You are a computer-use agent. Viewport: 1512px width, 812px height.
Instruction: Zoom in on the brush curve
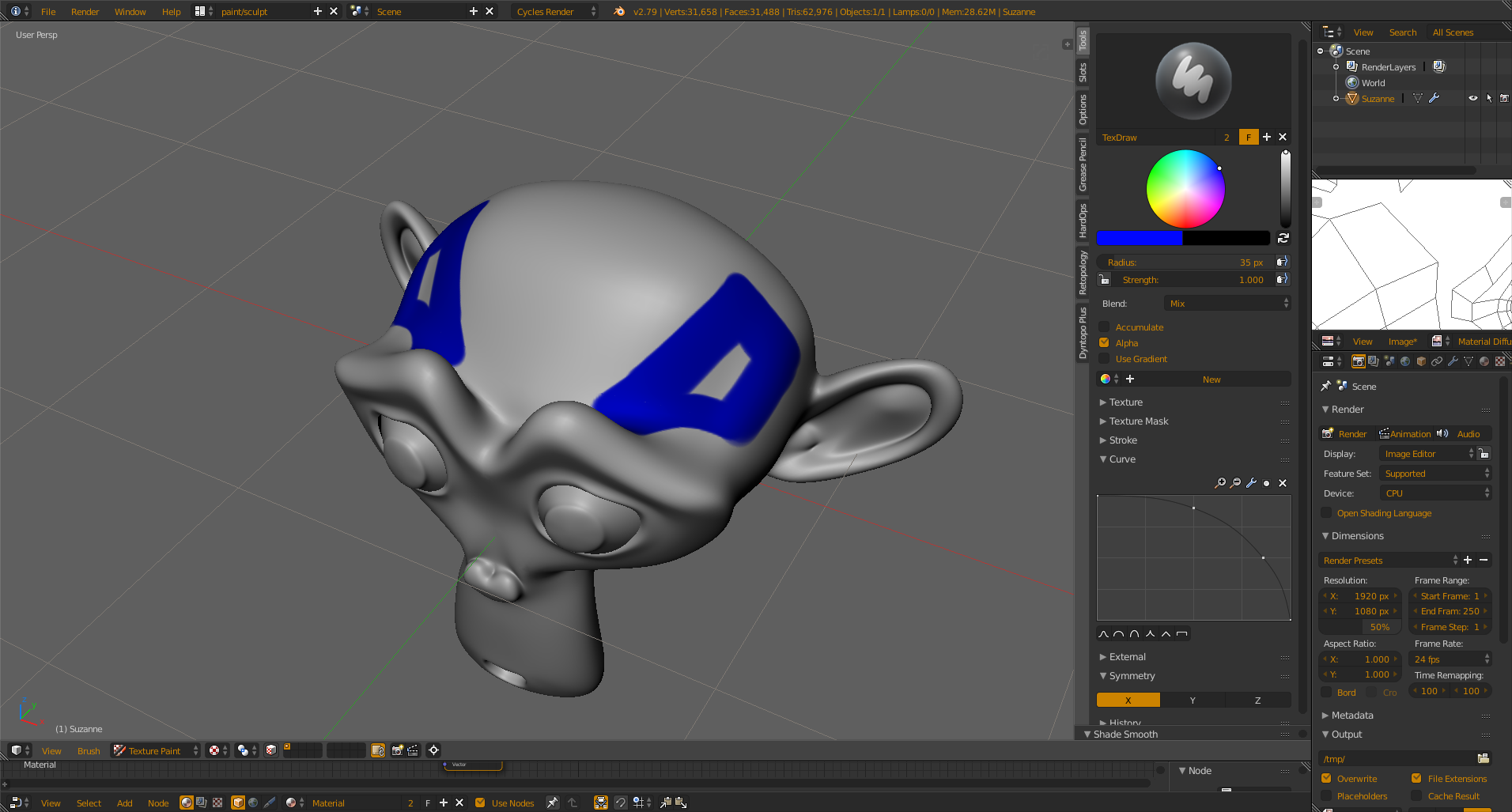(1220, 483)
